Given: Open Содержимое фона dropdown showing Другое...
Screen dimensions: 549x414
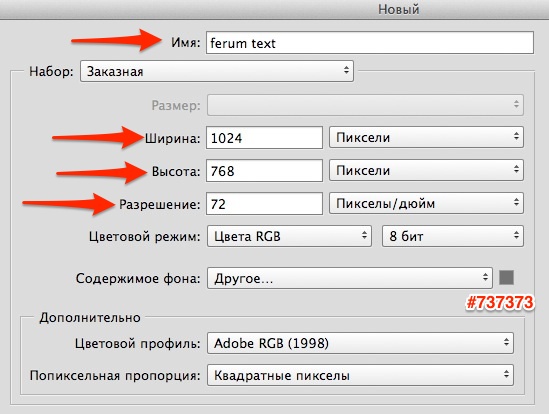Looking at the screenshot, I should click(x=350, y=278).
